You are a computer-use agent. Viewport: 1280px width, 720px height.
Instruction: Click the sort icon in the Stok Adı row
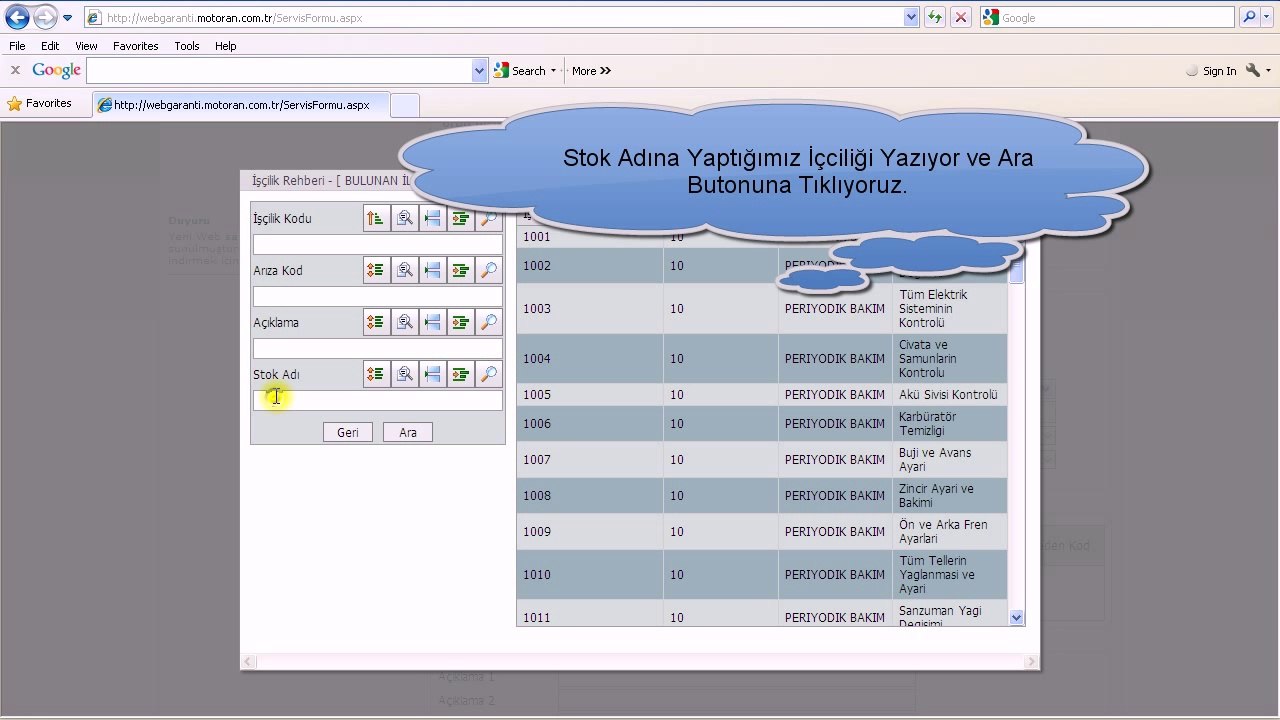pos(376,374)
